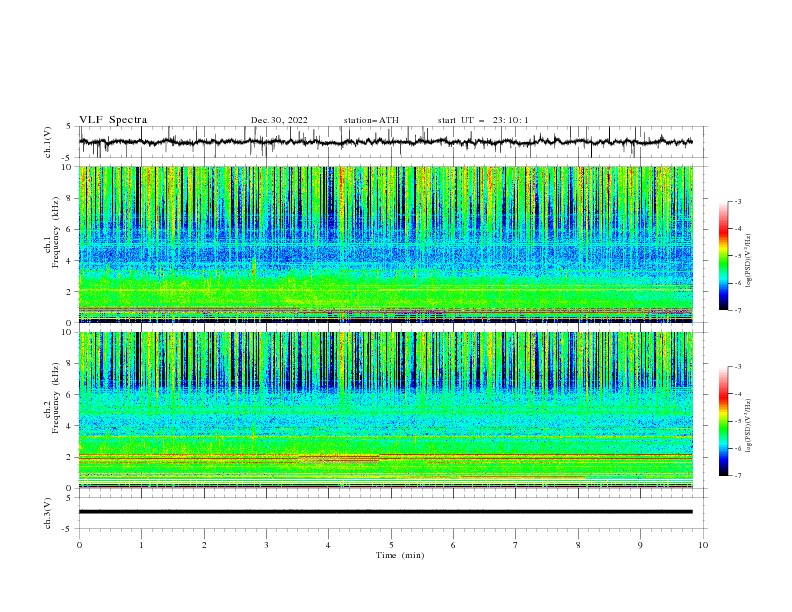Click the ch.1 colorbar "log(PSD)(V²/Hz)" label
792x612 pixels.
click(749, 261)
